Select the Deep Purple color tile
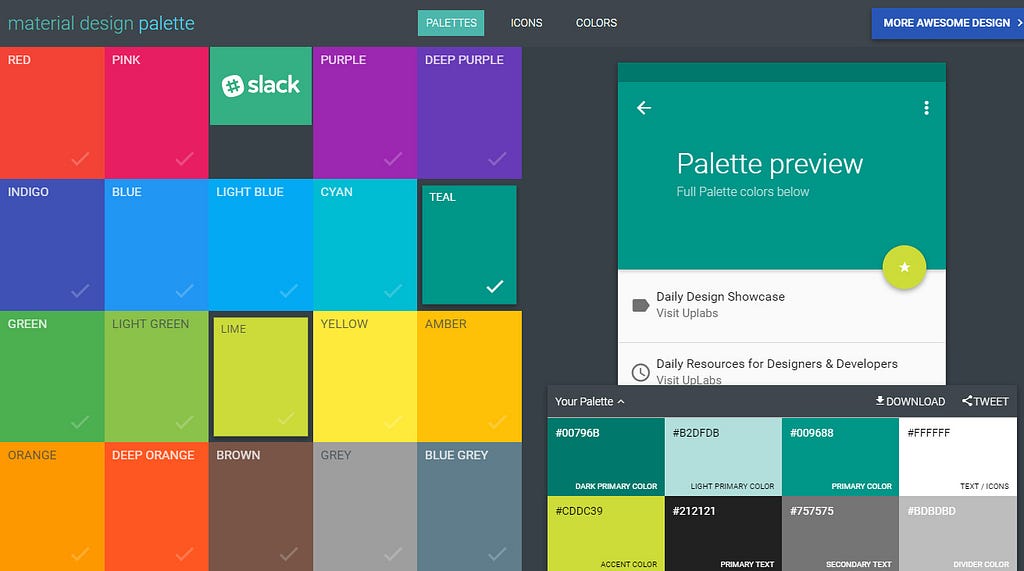Image resolution: width=1024 pixels, height=571 pixels. tap(470, 112)
